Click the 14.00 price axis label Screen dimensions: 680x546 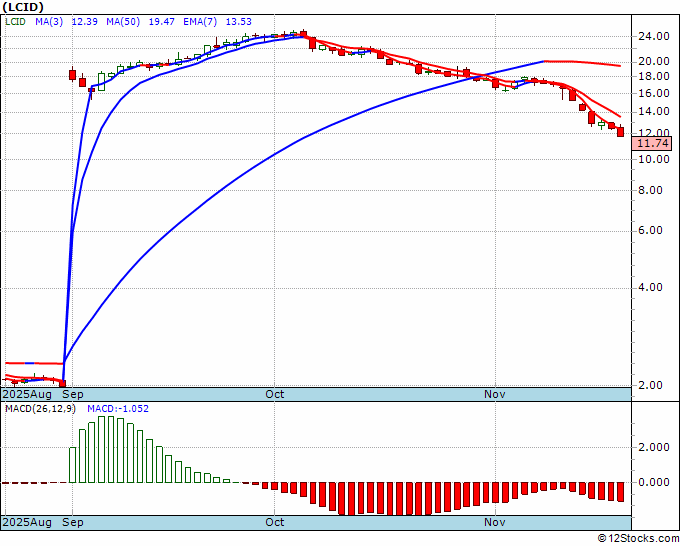point(654,111)
